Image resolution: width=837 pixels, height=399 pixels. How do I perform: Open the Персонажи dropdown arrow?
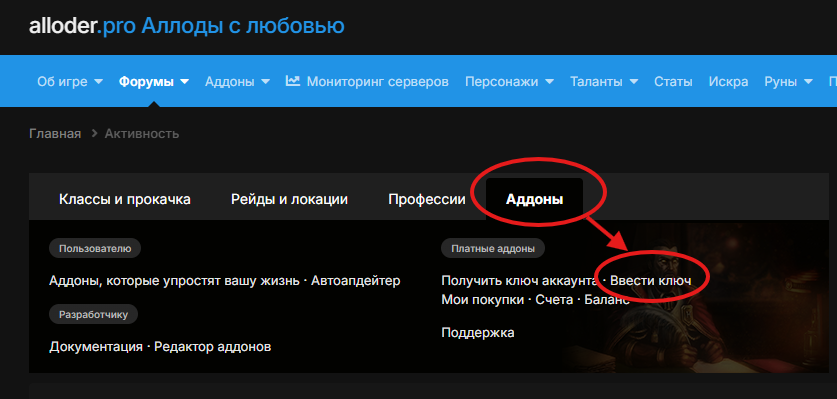click(x=549, y=82)
